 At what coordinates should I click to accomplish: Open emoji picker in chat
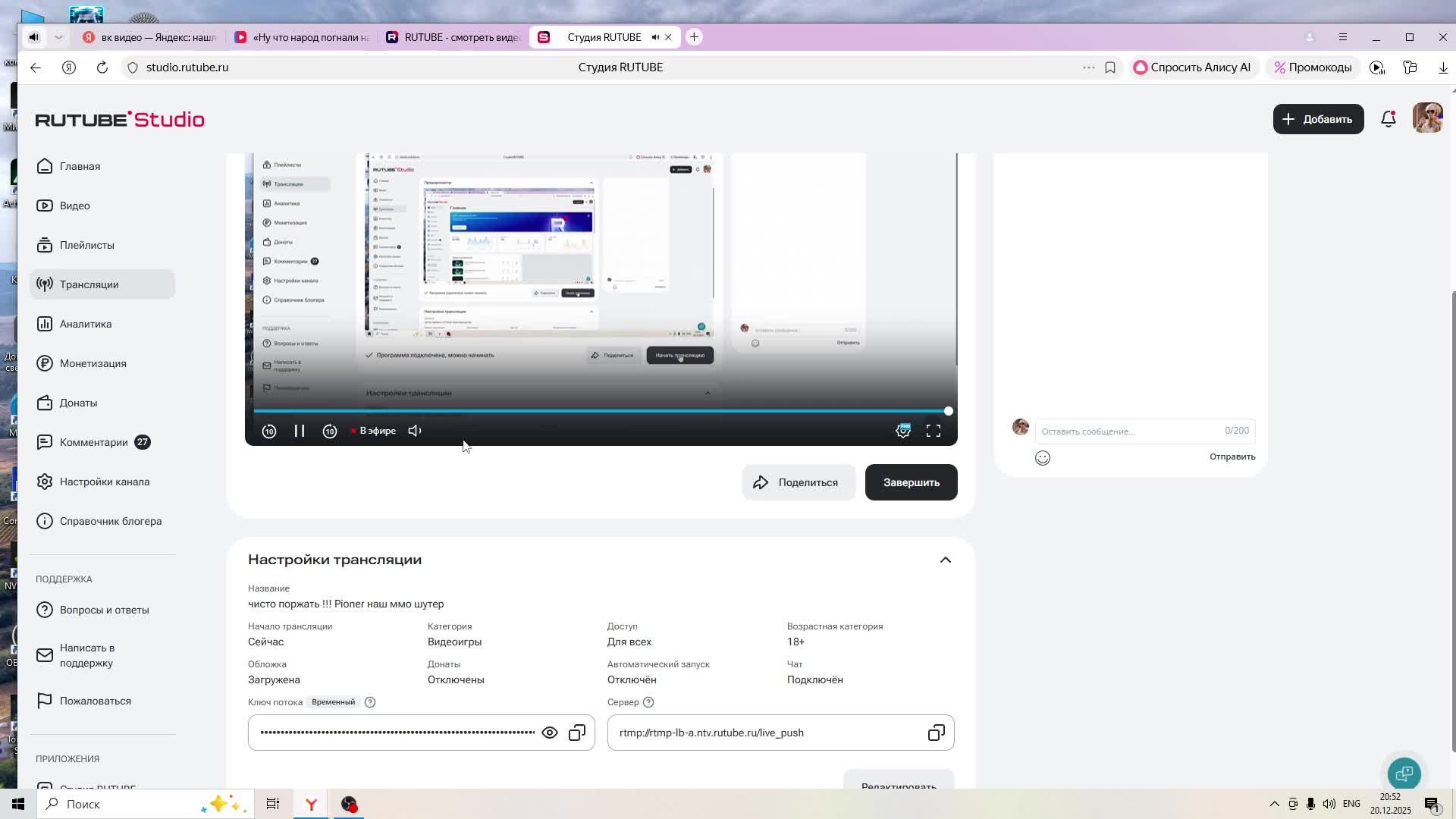point(1043,458)
